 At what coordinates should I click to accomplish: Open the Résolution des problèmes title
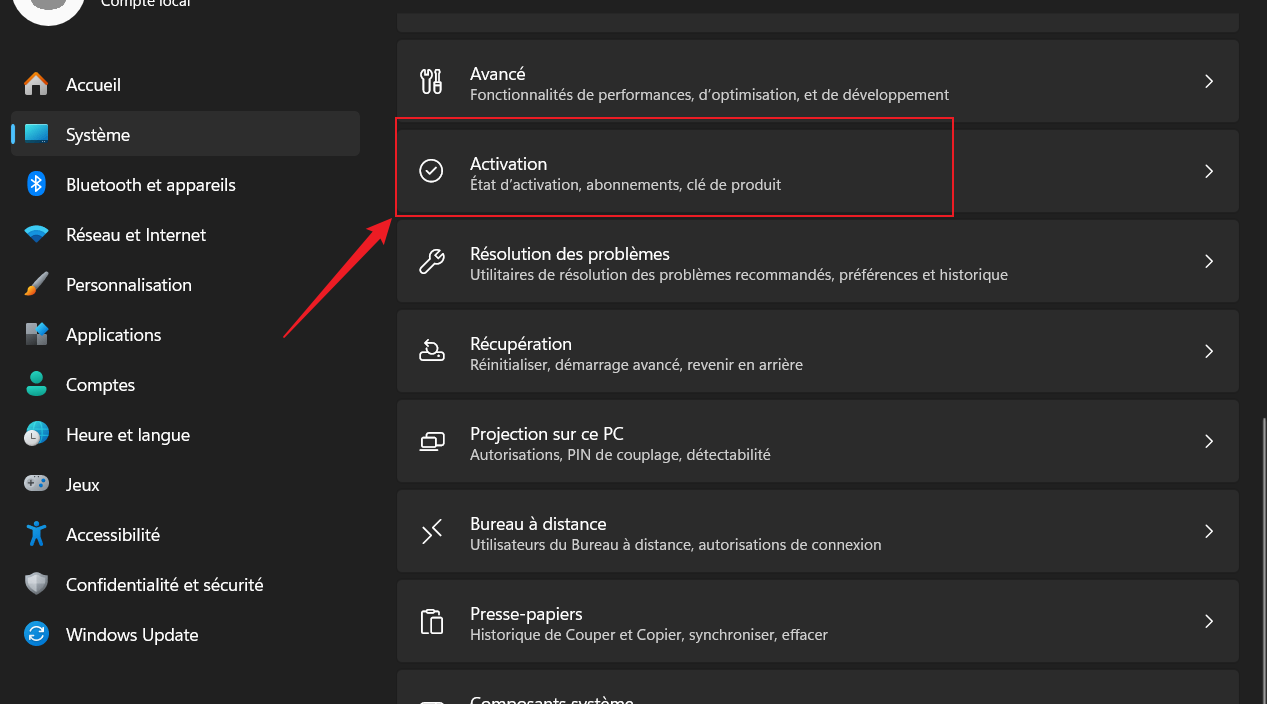tap(570, 254)
